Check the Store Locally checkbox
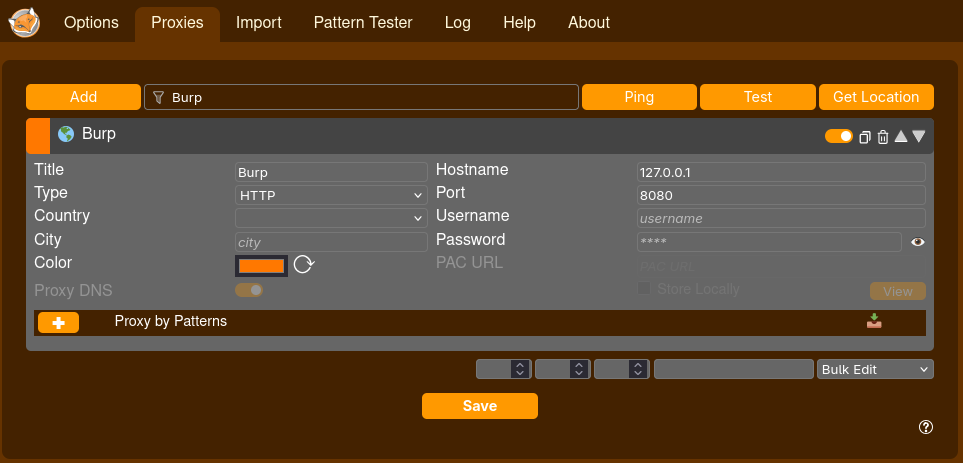963x463 pixels. click(644, 288)
